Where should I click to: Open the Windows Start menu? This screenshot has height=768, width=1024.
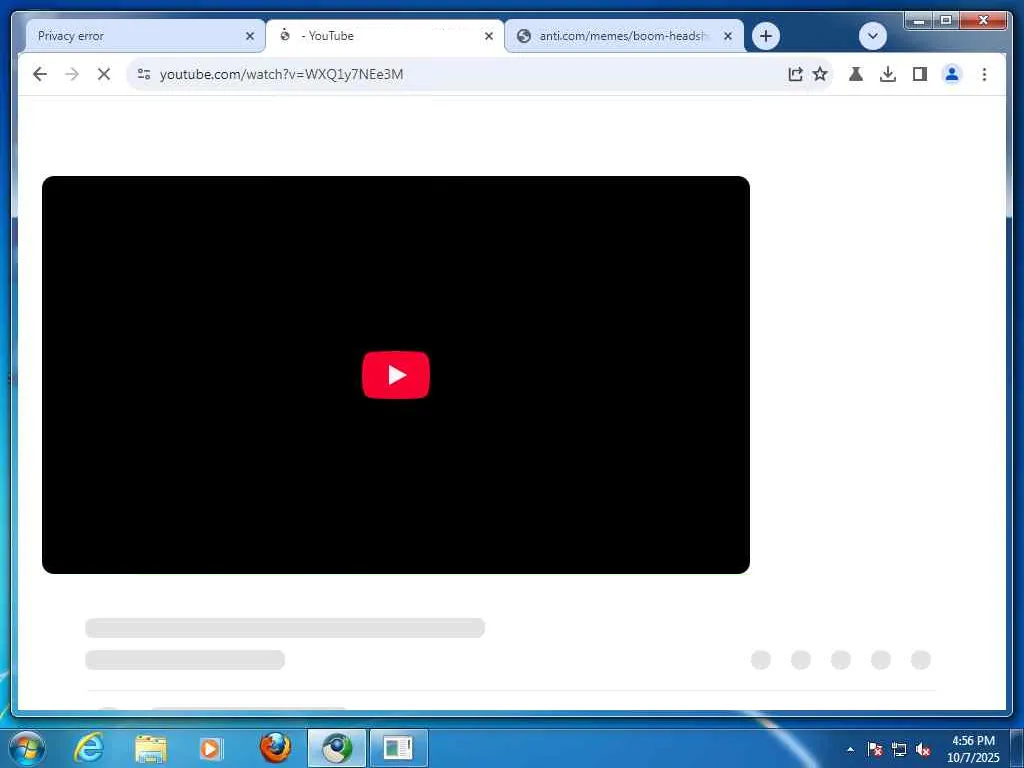tap(27, 748)
